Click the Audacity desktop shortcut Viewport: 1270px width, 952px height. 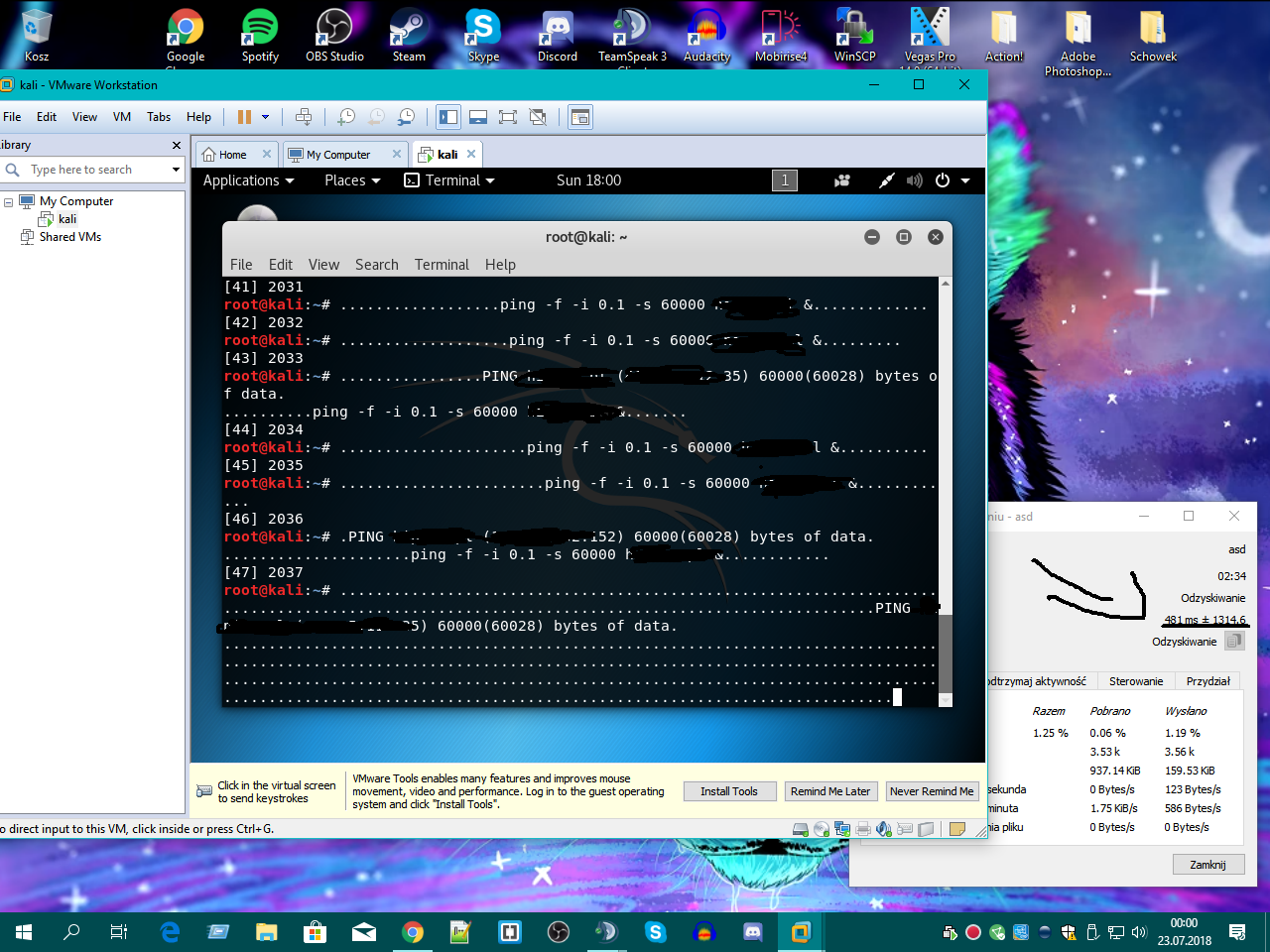click(x=706, y=37)
